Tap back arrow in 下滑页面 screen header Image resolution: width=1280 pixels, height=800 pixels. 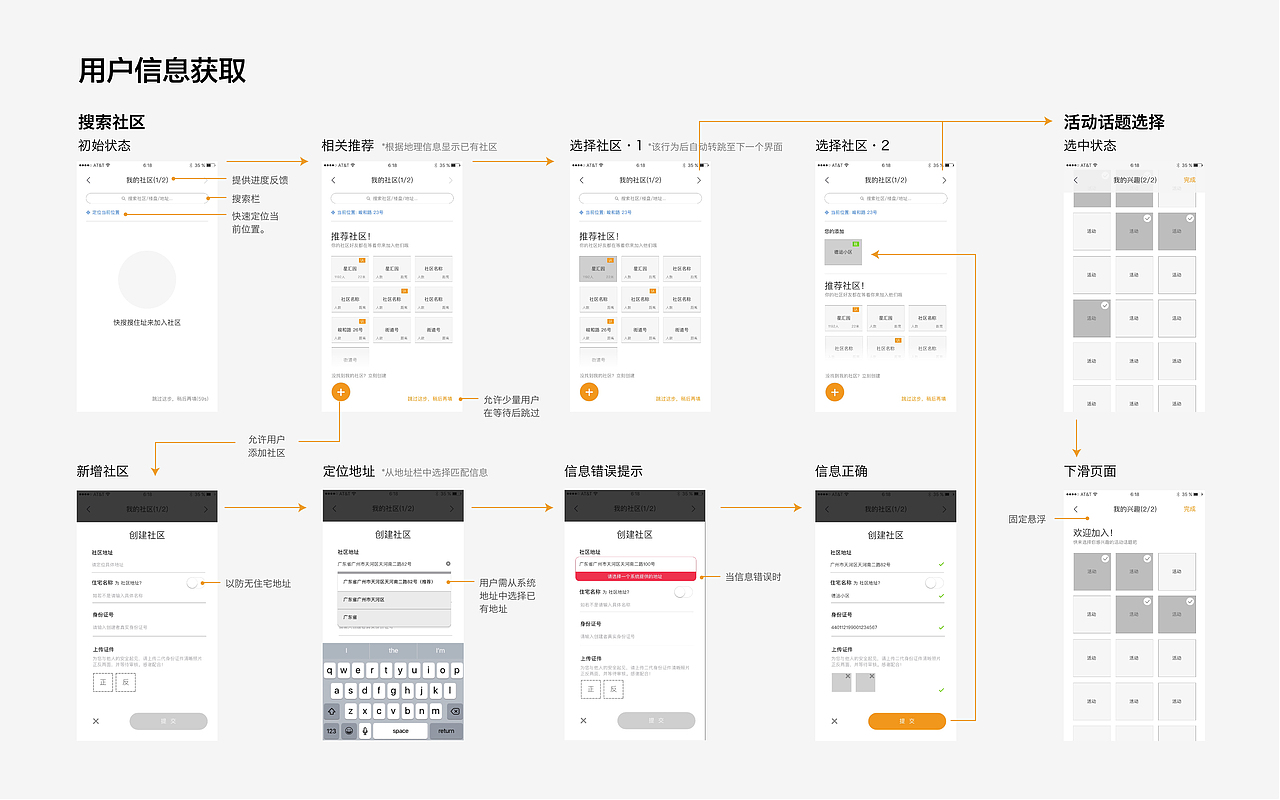tap(1075, 509)
